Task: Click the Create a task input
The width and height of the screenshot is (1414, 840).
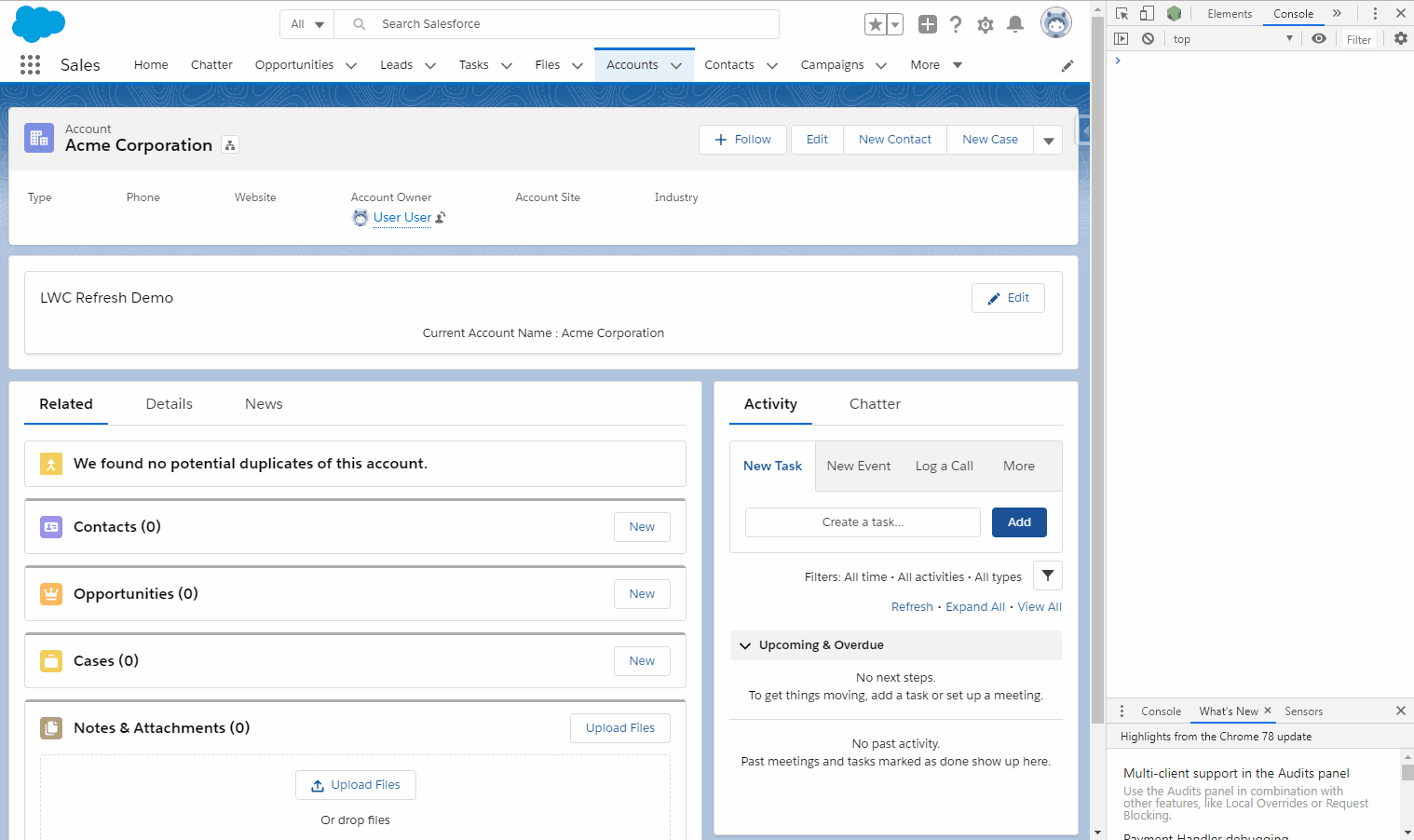Action: (863, 522)
